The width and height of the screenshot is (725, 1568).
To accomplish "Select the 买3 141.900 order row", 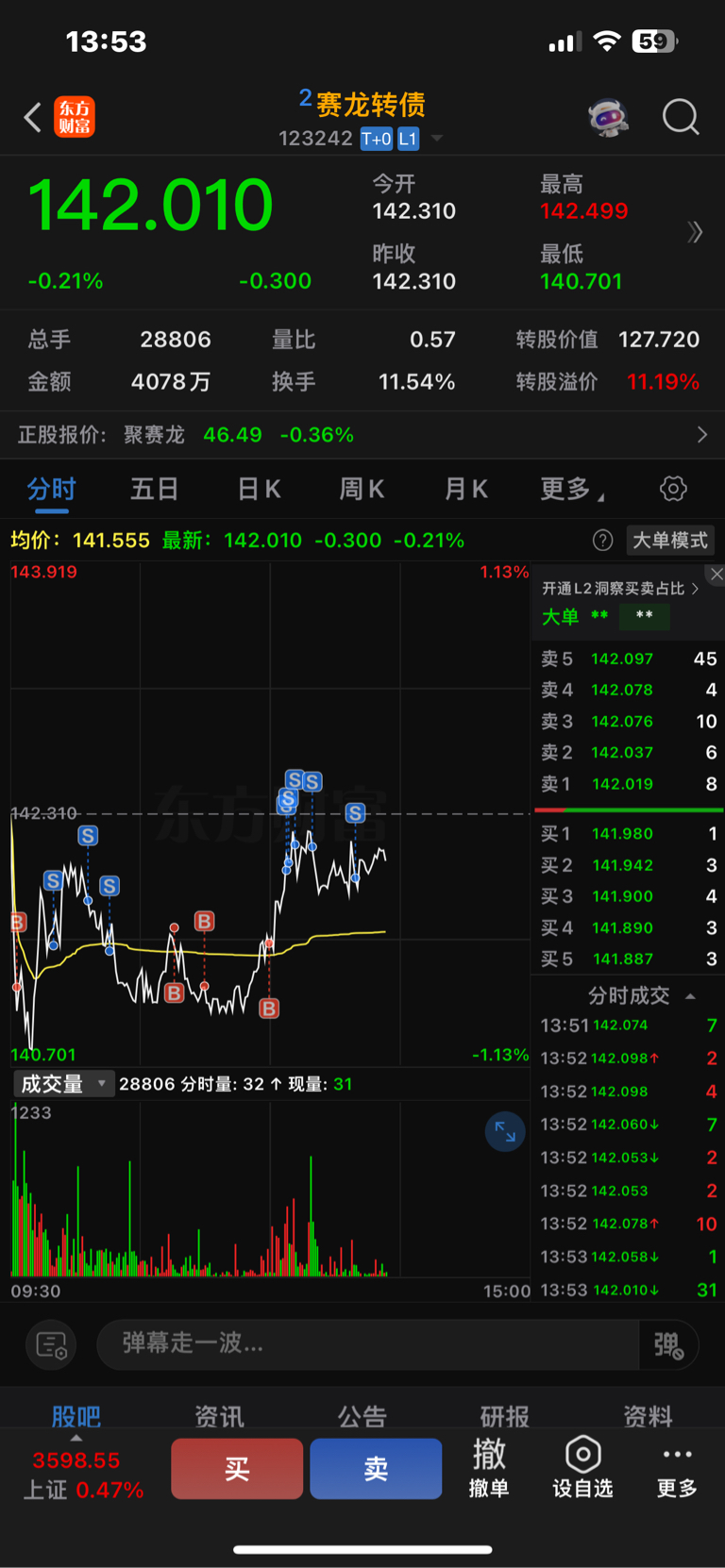I will point(629,896).
